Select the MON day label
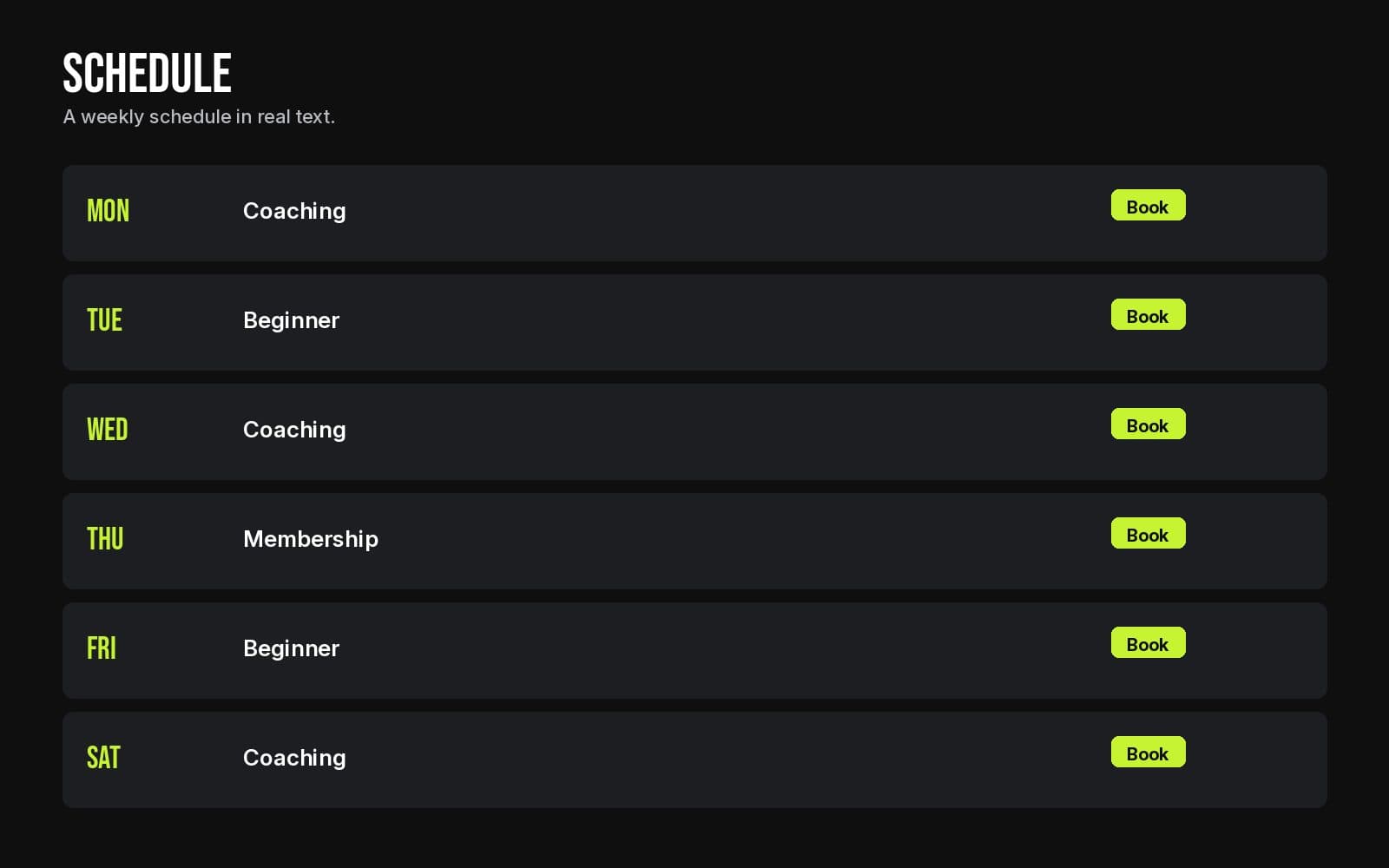Screen dimensions: 1389x868 pyautogui.click(x=108, y=211)
